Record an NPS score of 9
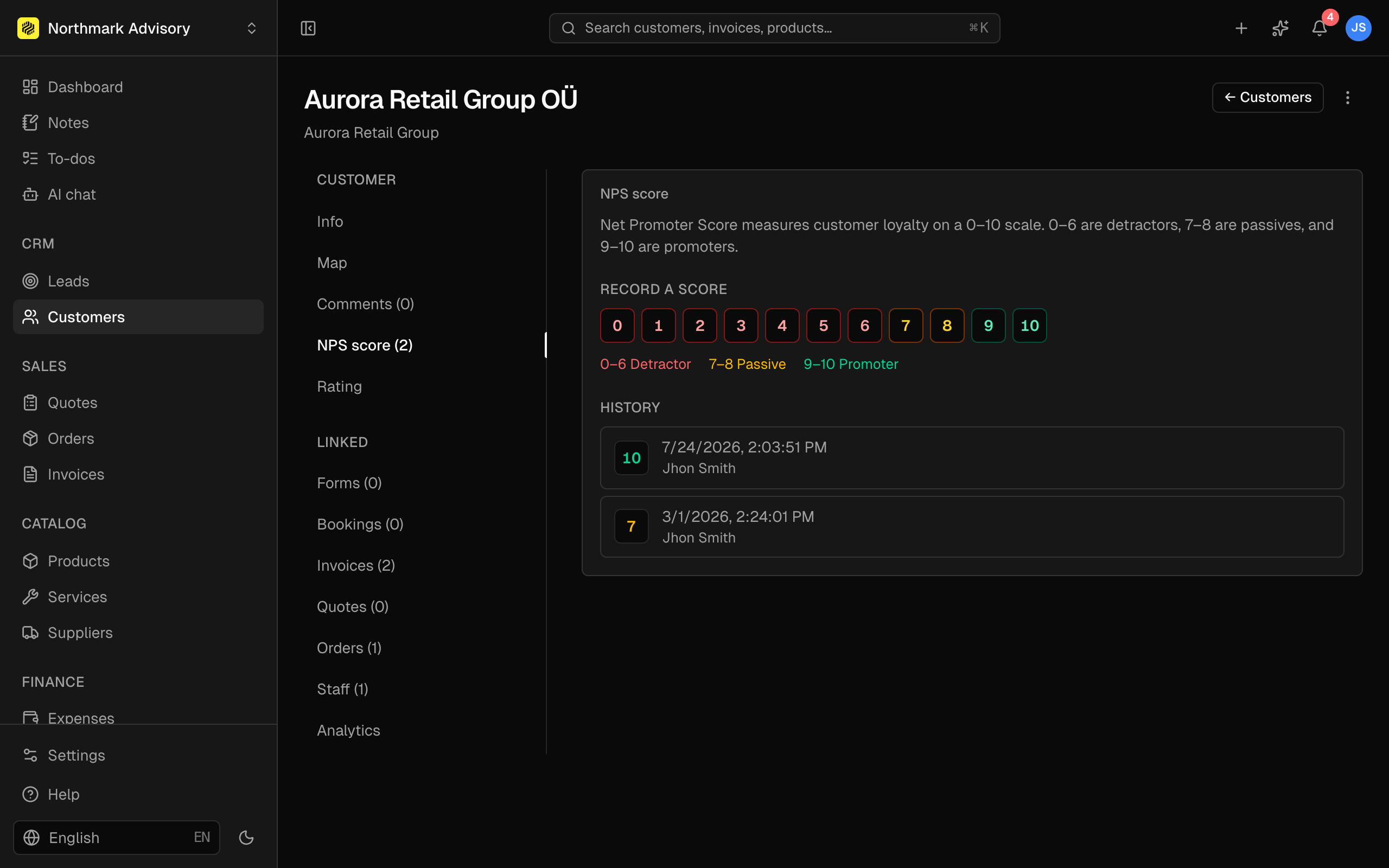Image resolution: width=1389 pixels, height=868 pixels. (989, 325)
